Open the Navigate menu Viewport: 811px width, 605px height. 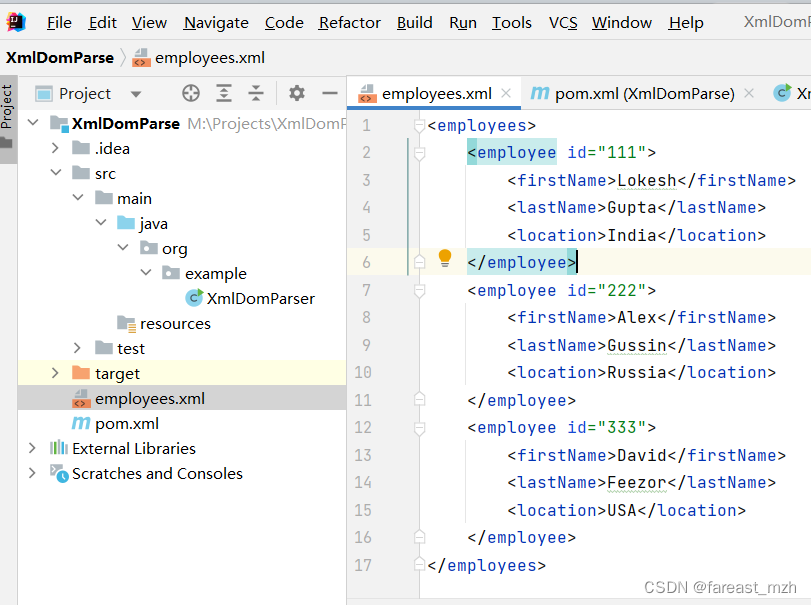click(216, 22)
